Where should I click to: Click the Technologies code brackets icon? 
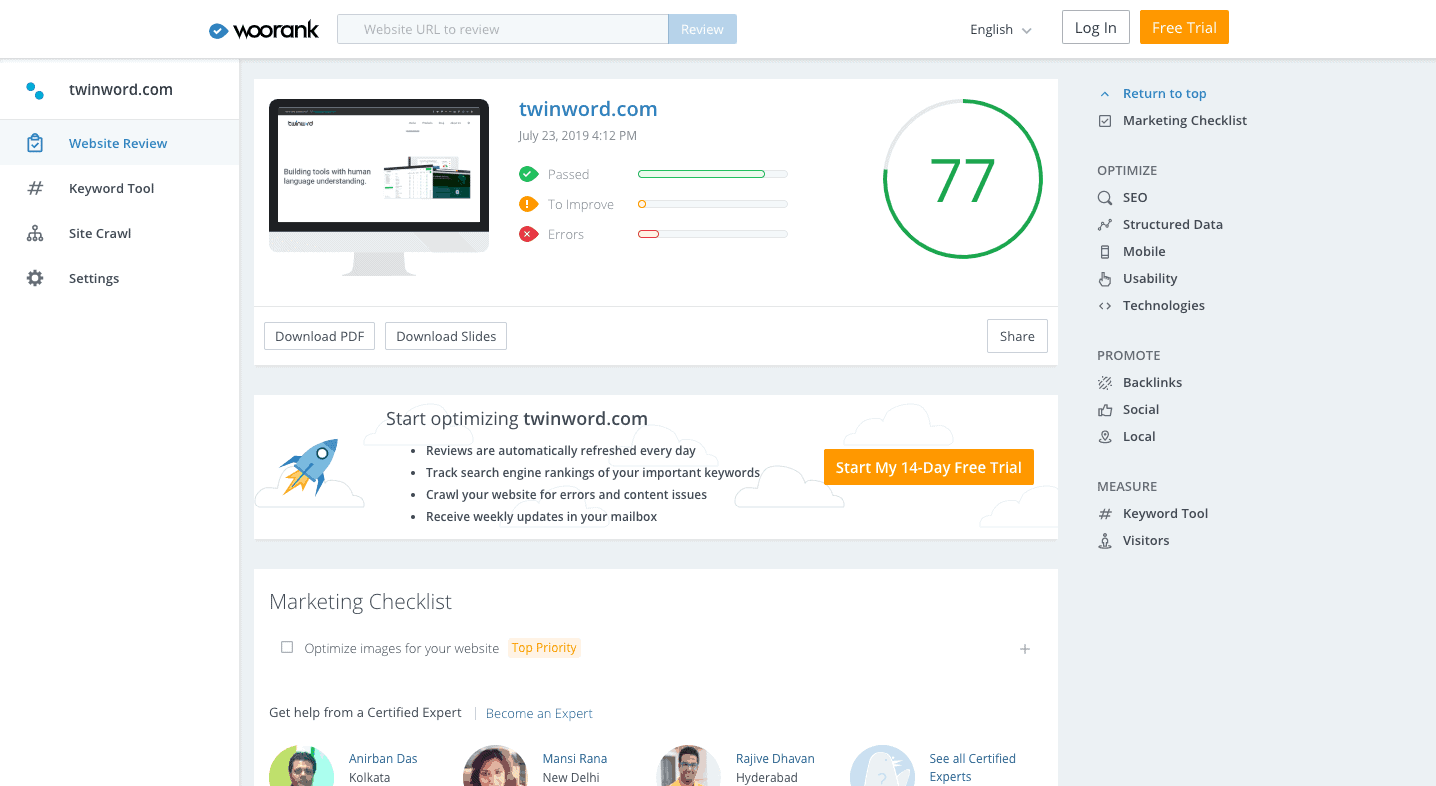coord(1105,306)
